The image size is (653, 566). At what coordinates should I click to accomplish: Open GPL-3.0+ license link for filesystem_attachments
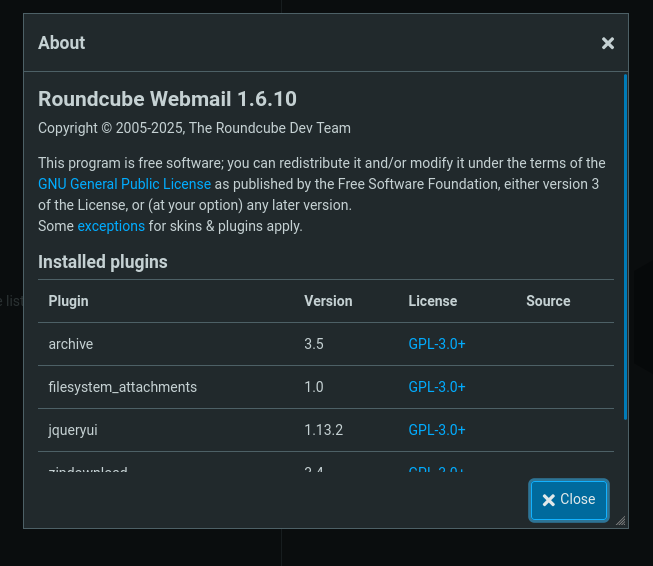437,387
